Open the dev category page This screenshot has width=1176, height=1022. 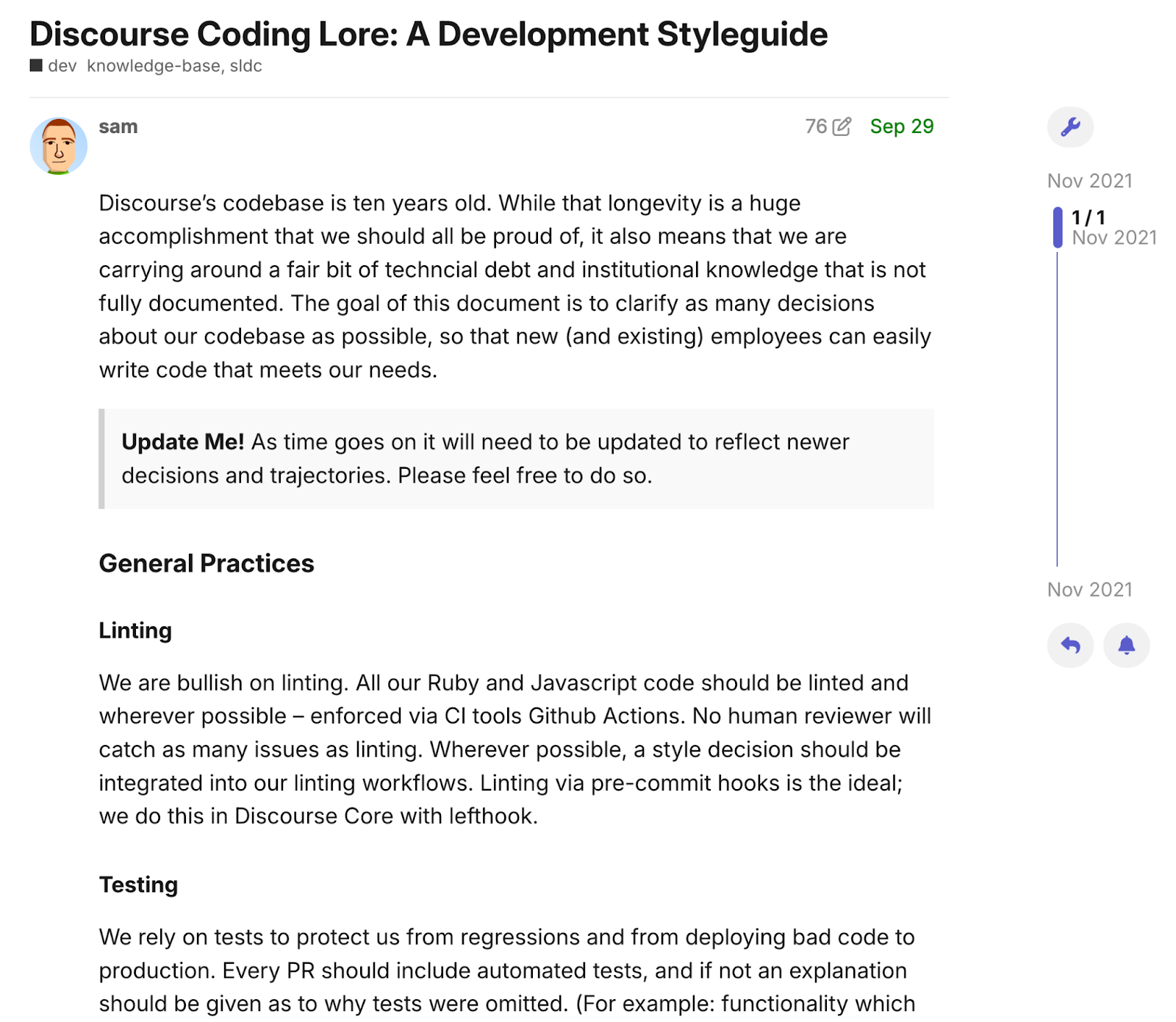tap(63, 65)
